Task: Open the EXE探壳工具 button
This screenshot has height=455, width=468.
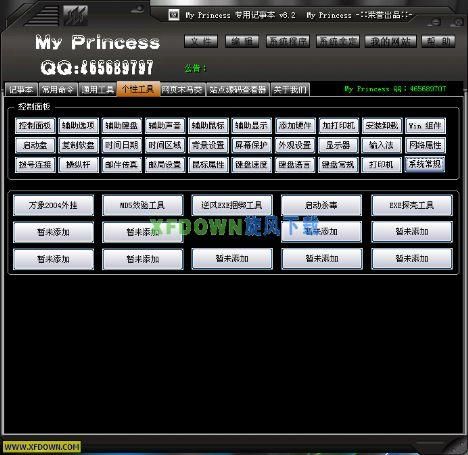Action: [x=412, y=205]
